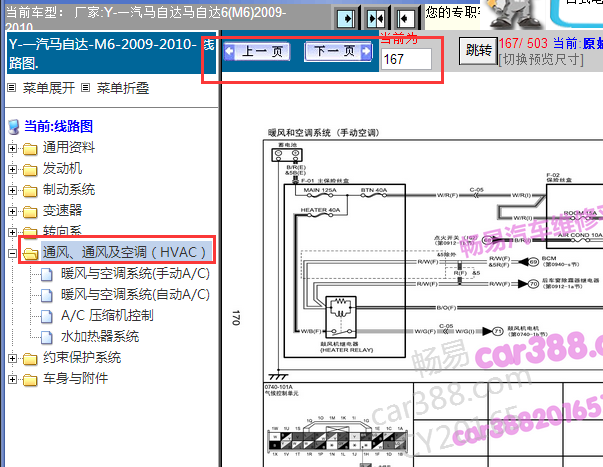Select the 通风、通风及空调 (HVAC) label

[126, 252]
